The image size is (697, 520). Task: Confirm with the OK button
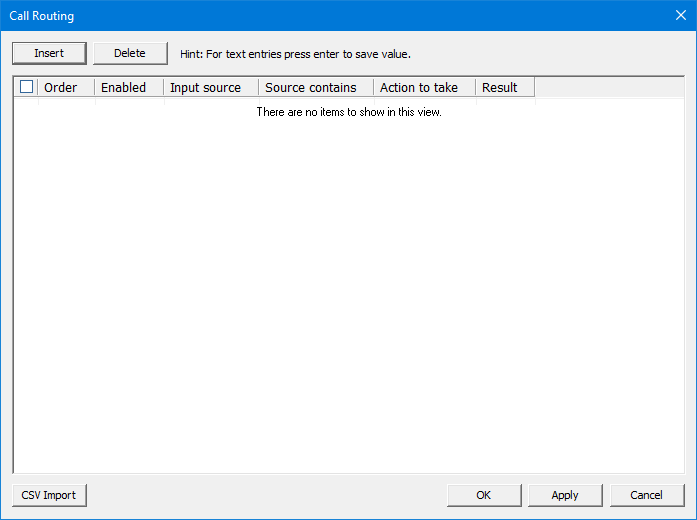(x=484, y=495)
